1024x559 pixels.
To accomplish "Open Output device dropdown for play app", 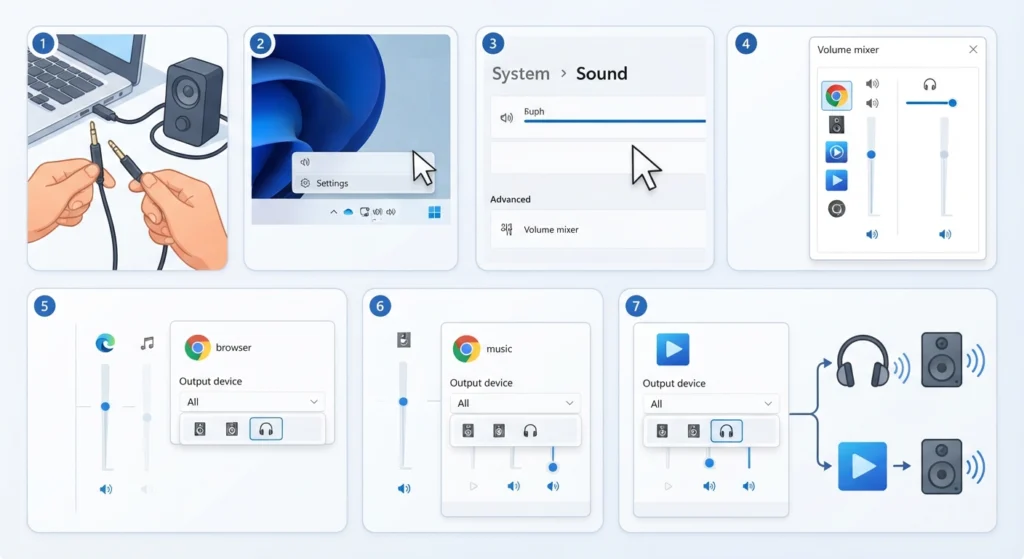I will click(x=710, y=404).
